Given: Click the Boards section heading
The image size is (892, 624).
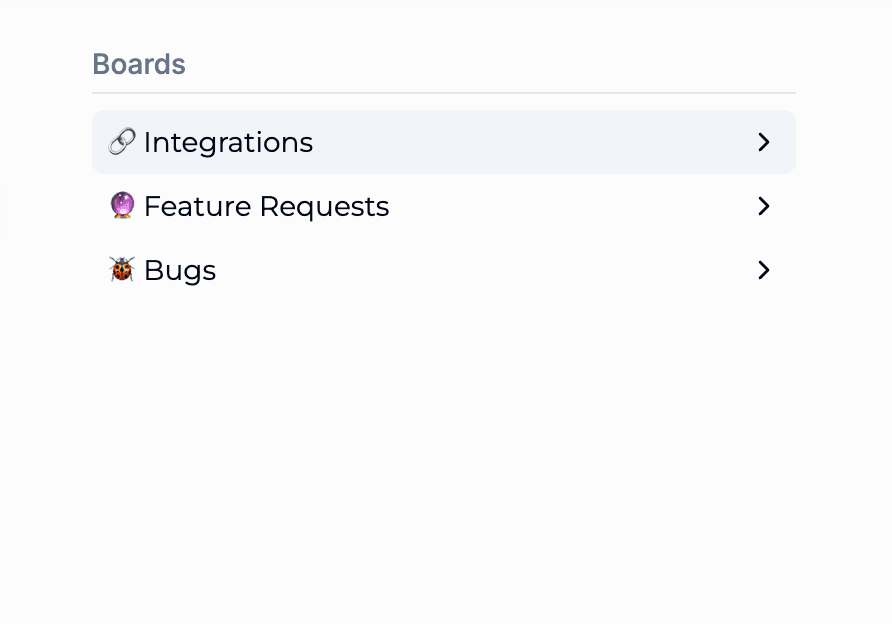Looking at the screenshot, I should tap(139, 64).
